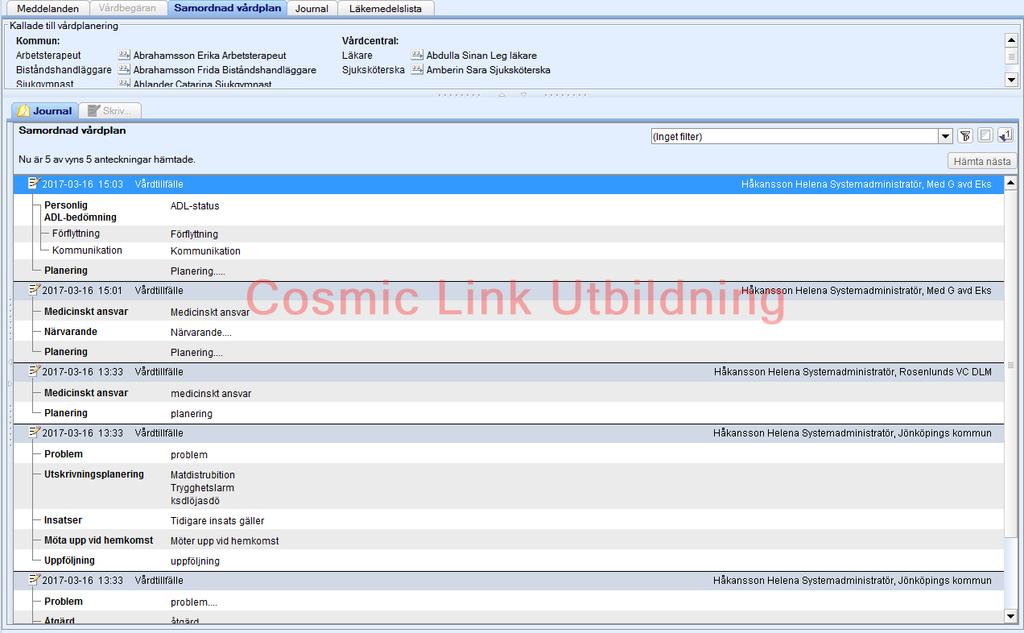Screen dimensions: 1024x633
Task: Click the Möter upp vid hemkomst value text
Action: [225, 541]
